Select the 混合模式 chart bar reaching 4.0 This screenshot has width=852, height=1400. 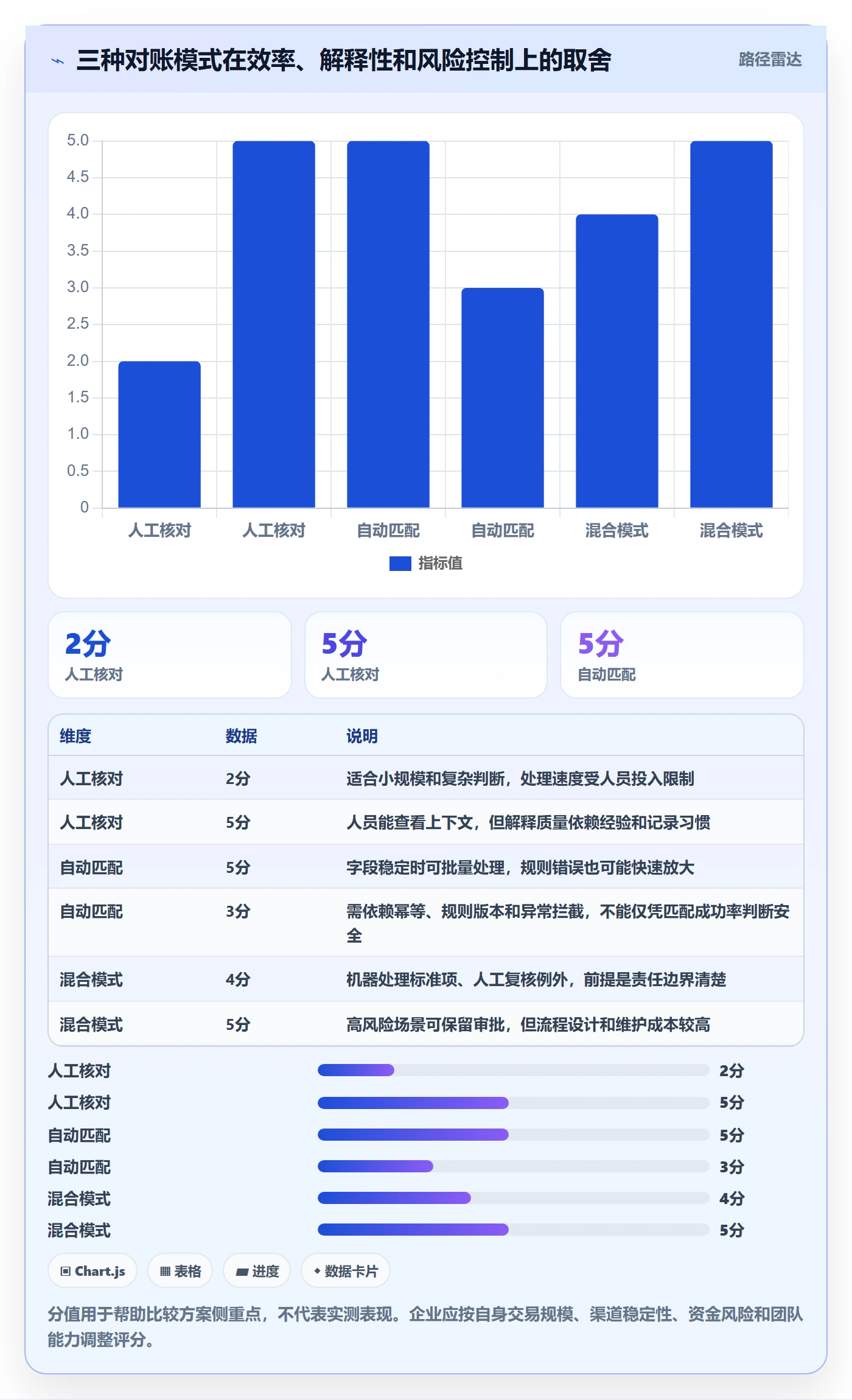(x=617, y=361)
